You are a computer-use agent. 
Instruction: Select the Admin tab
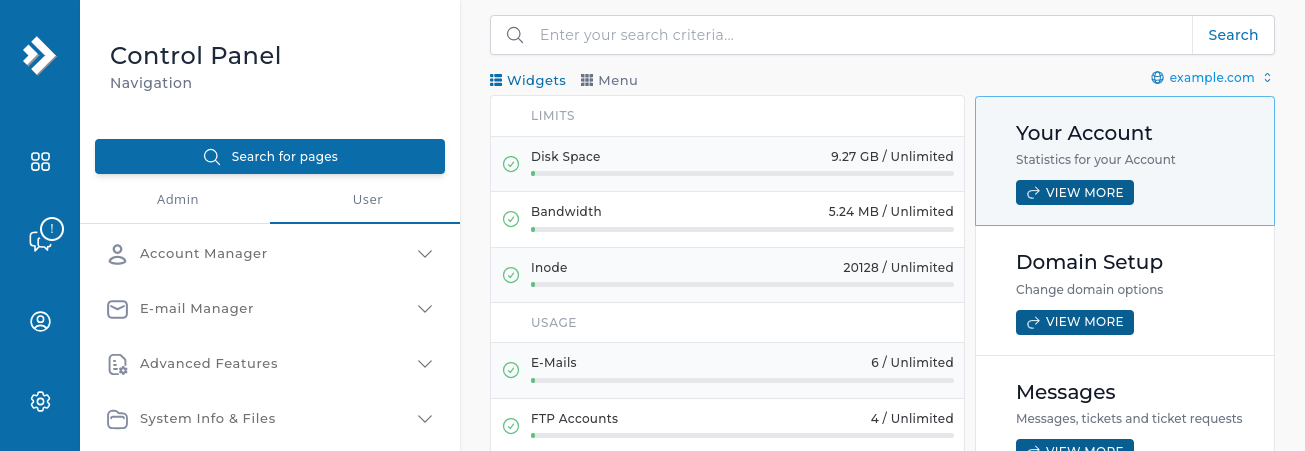pyautogui.click(x=177, y=200)
